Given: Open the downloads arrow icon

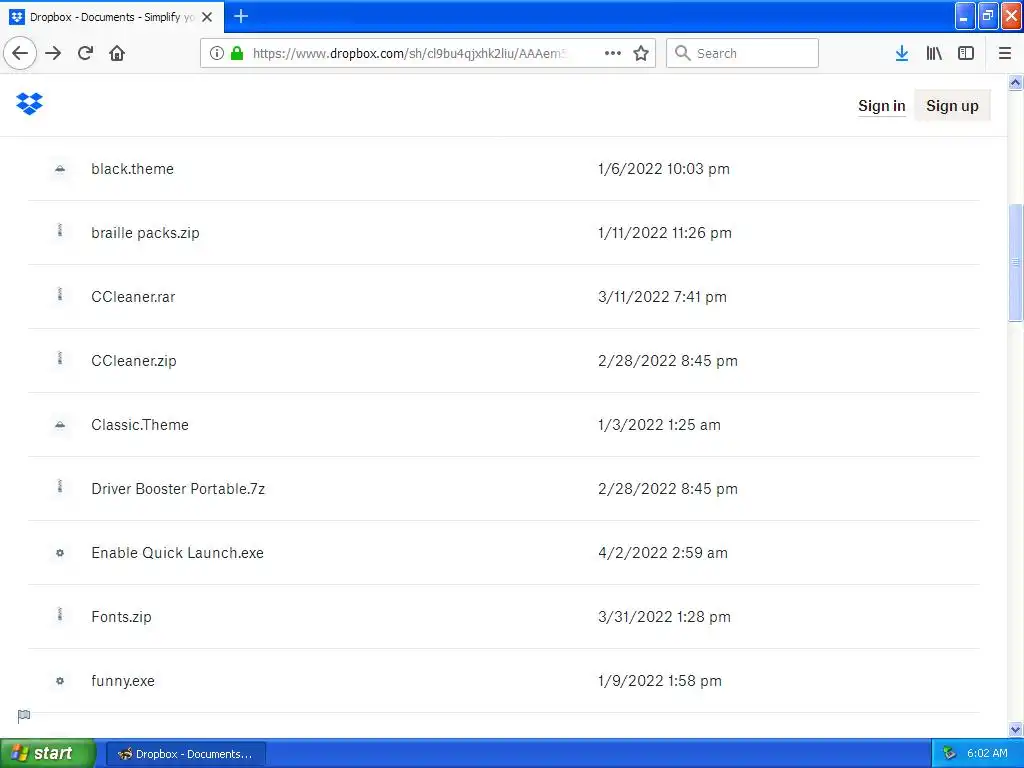Looking at the screenshot, I should tap(902, 53).
